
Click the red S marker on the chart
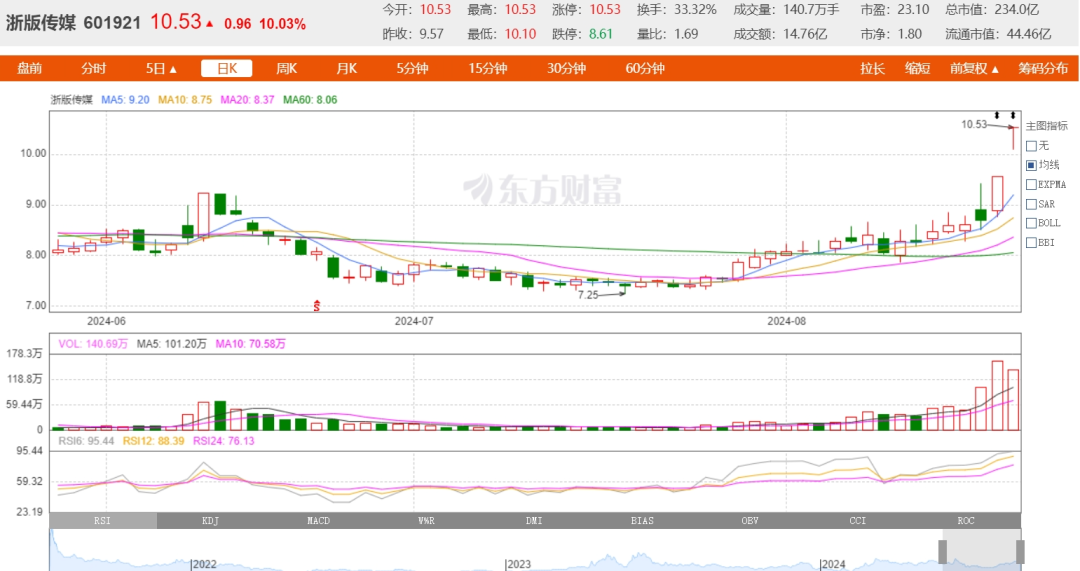point(318,305)
